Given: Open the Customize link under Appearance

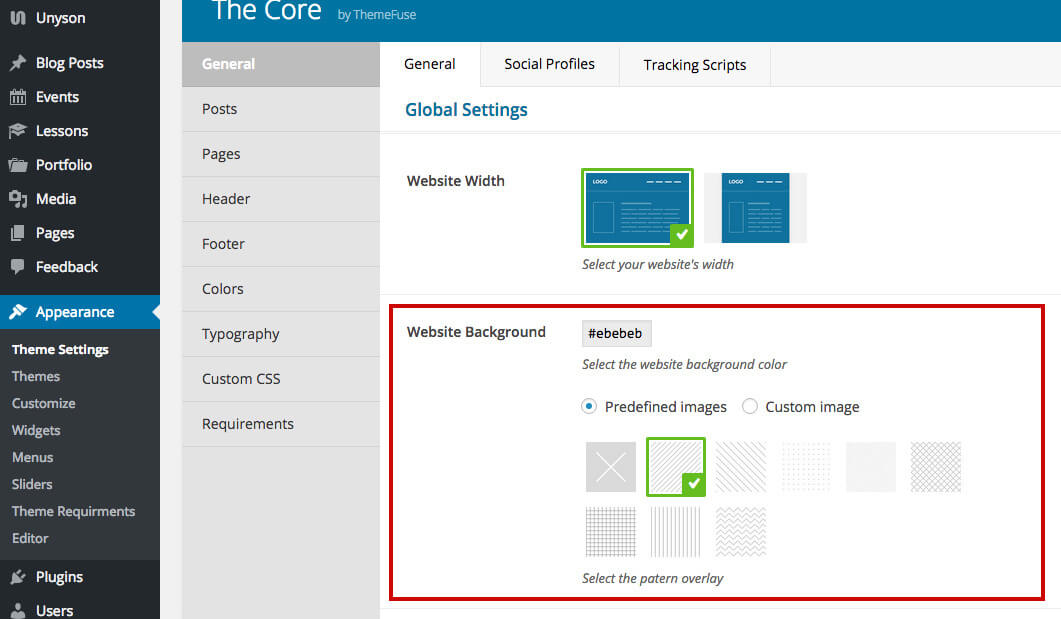Looking at the screenshot, I should pyautogui.click(x=43, y=403).
